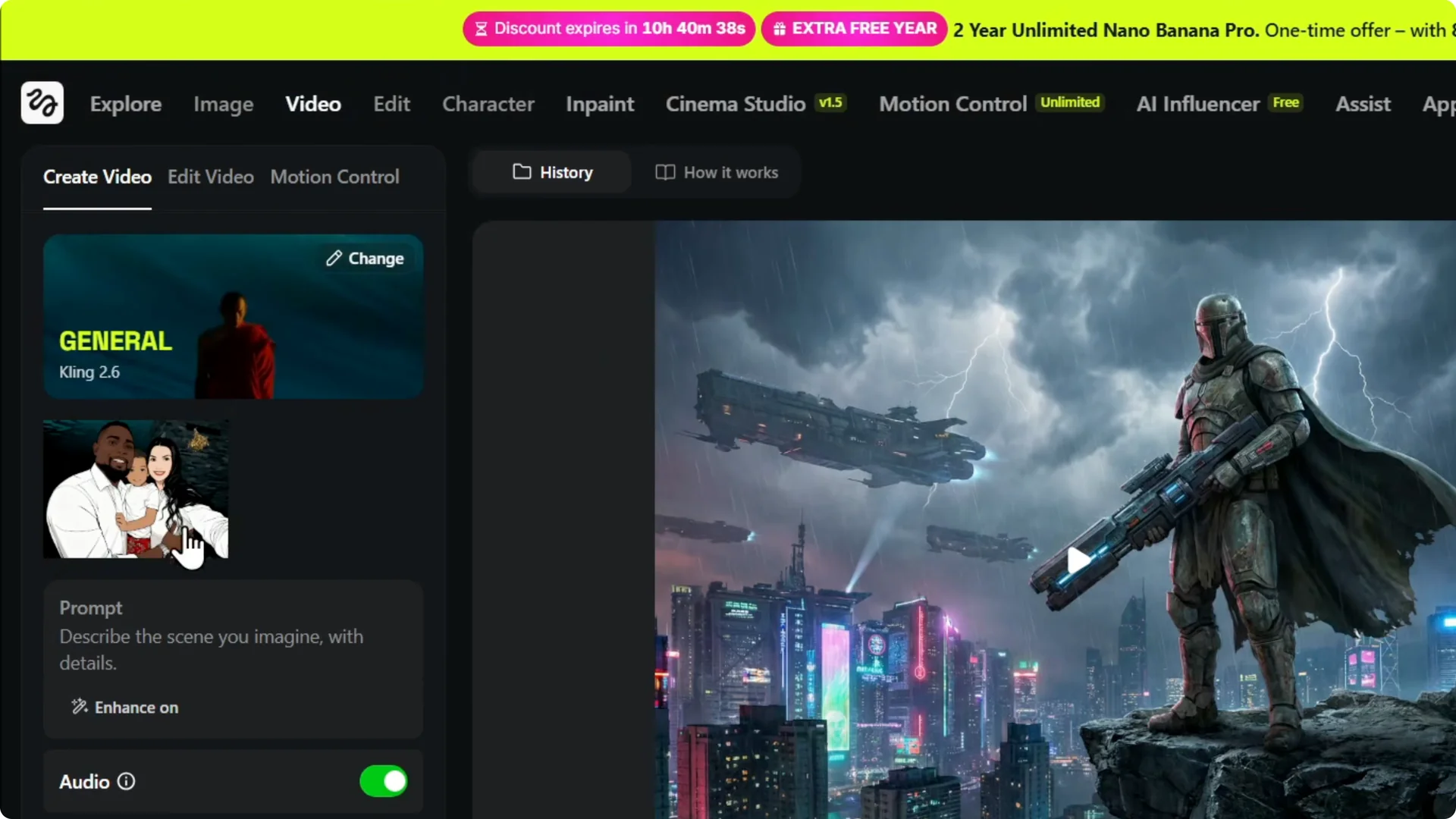
Task: Click the Change button on model card
Action: (365, 258)
